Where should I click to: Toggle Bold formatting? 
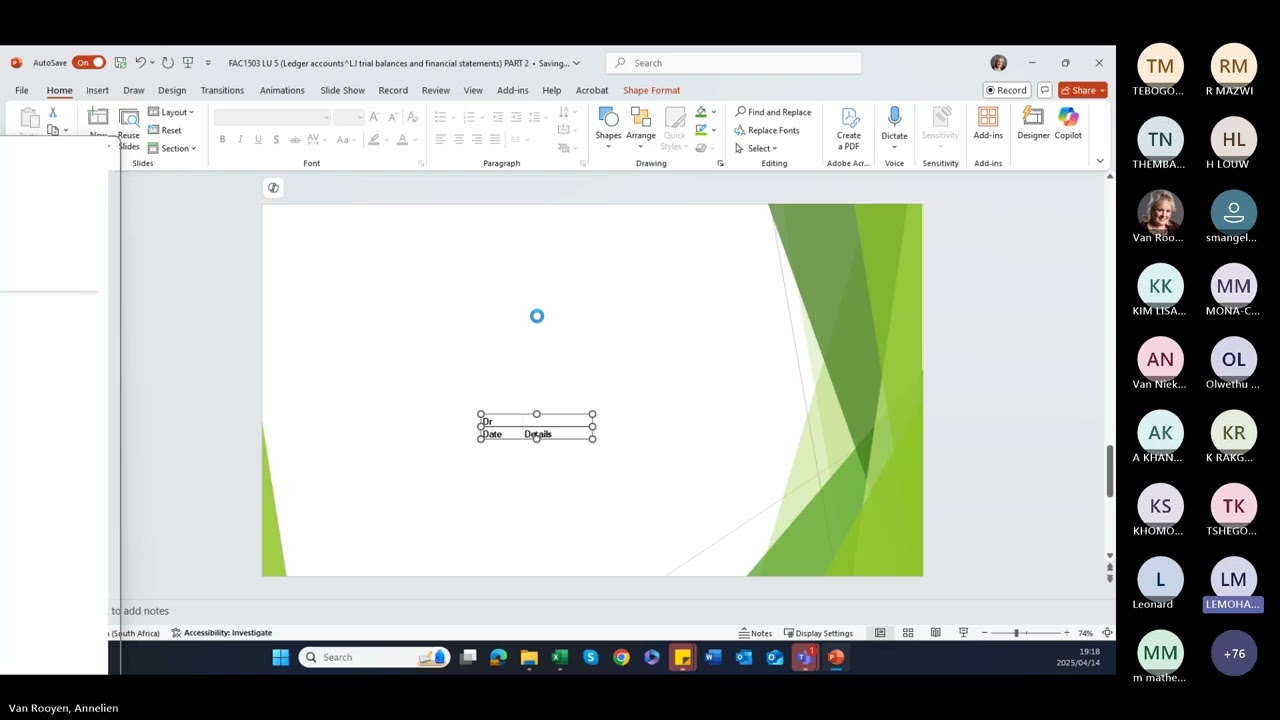click(x=222, y=139)
